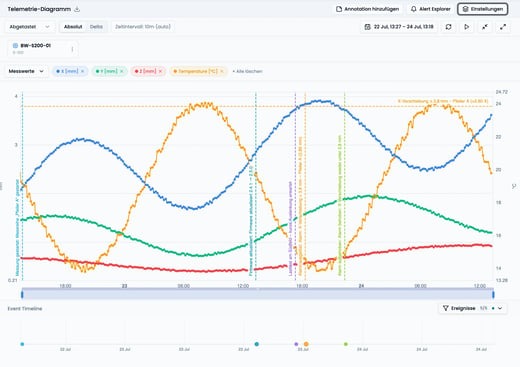Viewport: 520px width, 367px height.
Task: Click the 24.72 right axis maximum label
Action: tap(502, 92)
